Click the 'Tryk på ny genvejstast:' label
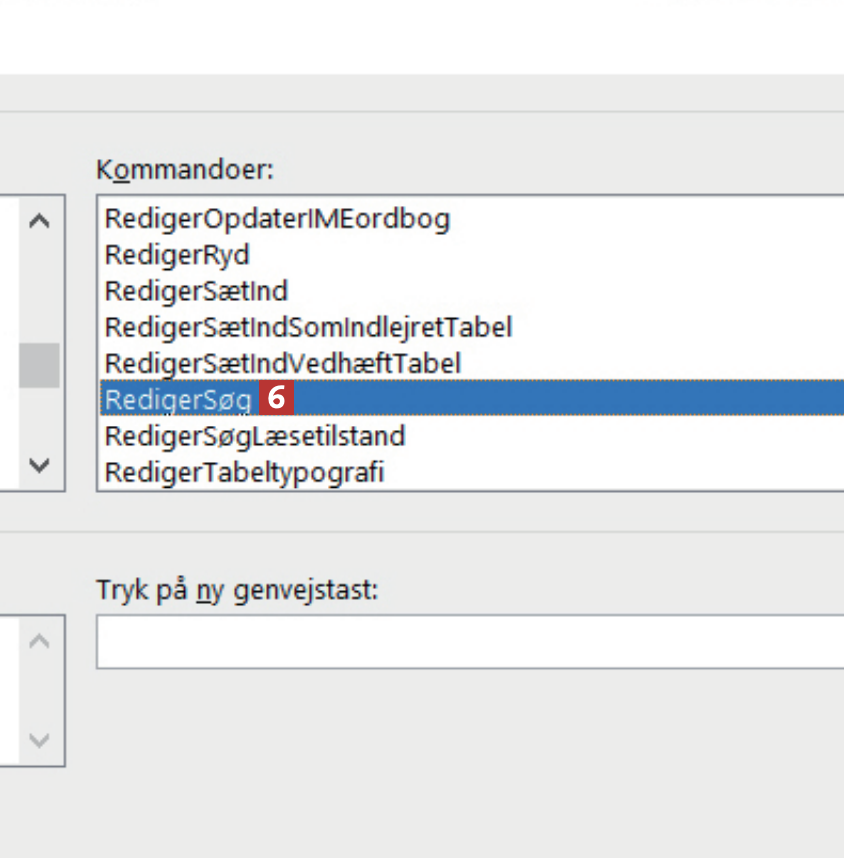Viewport: 844px width, 858px height. pyautogui.click(x=237, y=590)
